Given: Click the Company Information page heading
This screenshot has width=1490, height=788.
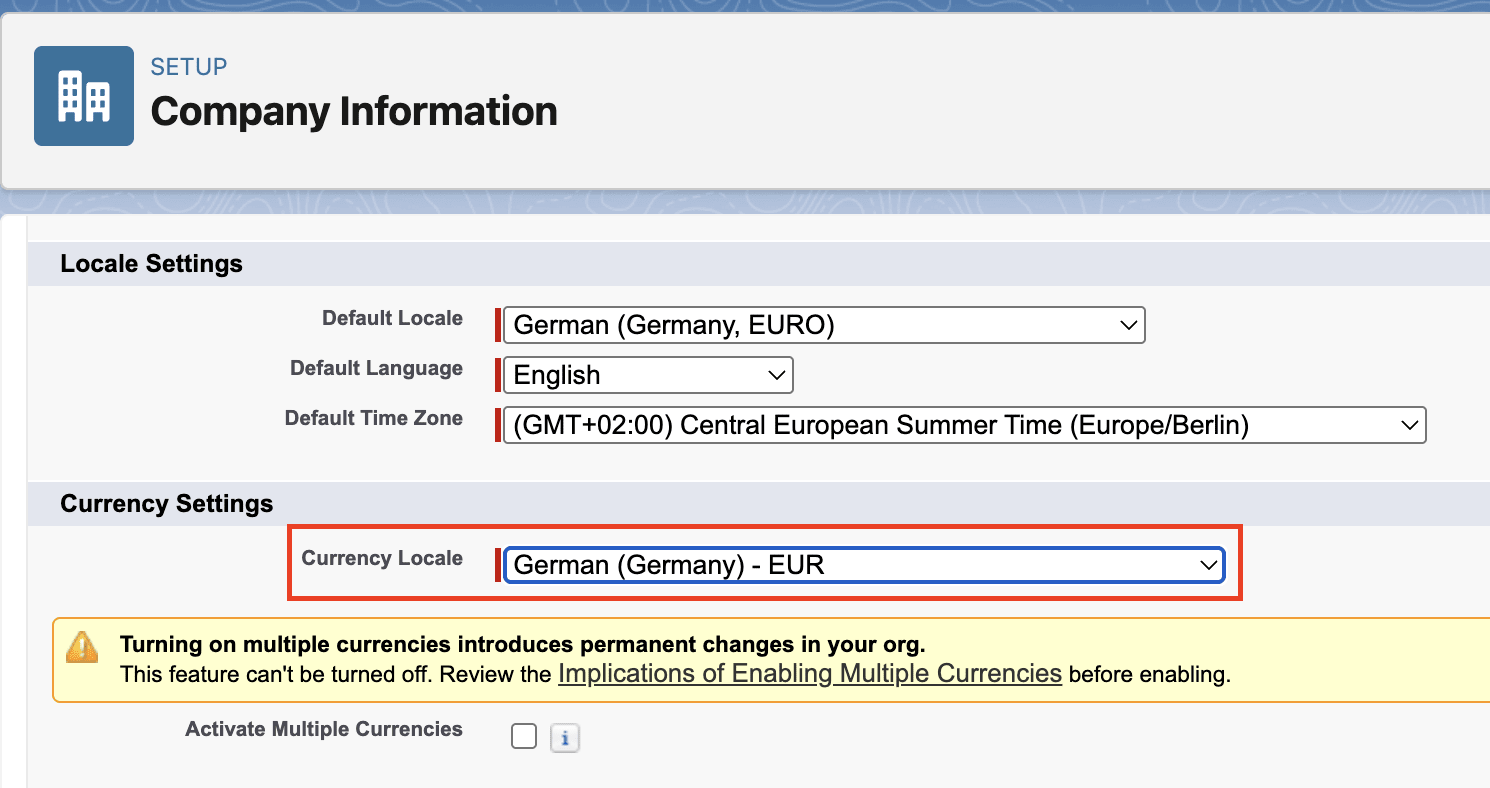Looking at the screenshot, I should point(353,111).
